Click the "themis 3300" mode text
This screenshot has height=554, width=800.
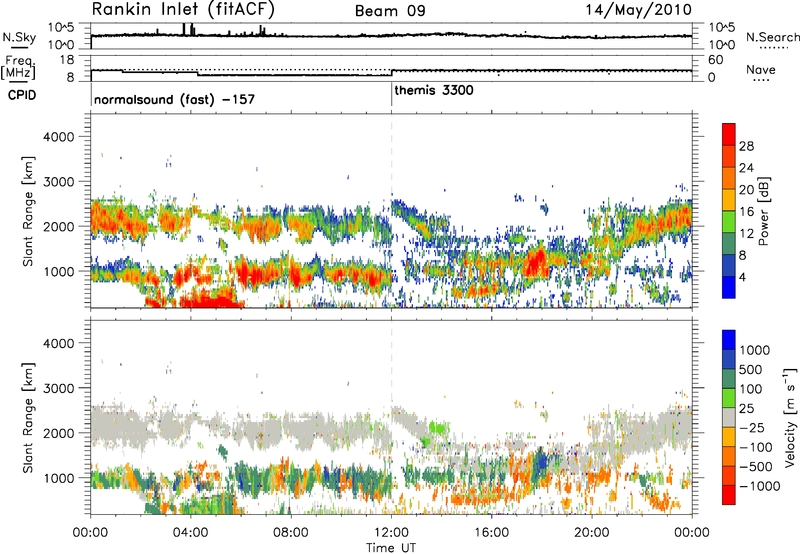point(434,90)
